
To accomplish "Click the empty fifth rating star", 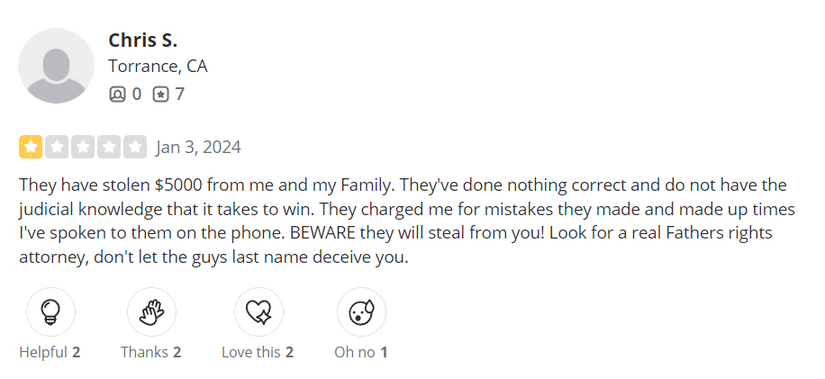I will 135,147.
